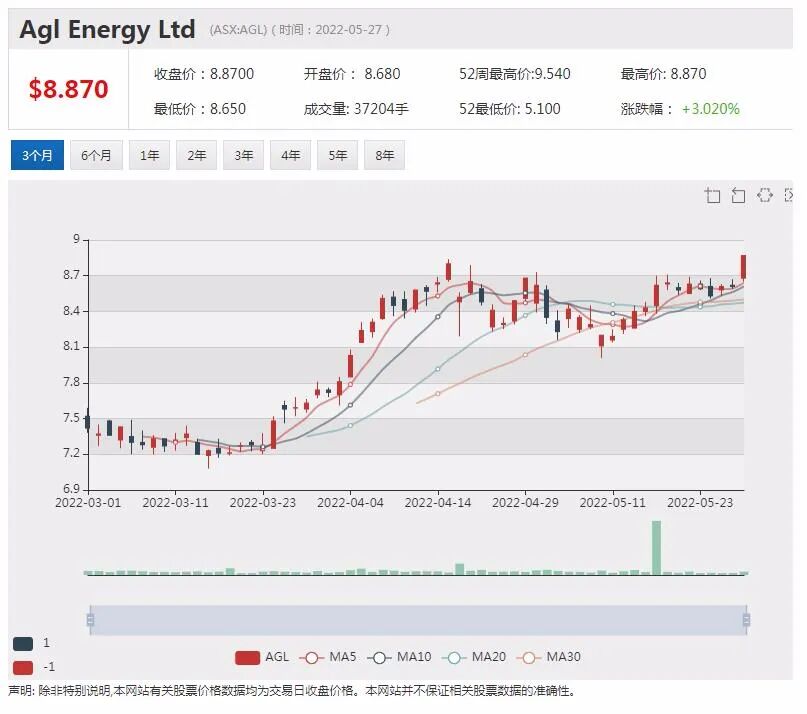The image size is (807, 714).
Task: Click the 成交量: 37204手 text
Action: click(x=356, y=109)
